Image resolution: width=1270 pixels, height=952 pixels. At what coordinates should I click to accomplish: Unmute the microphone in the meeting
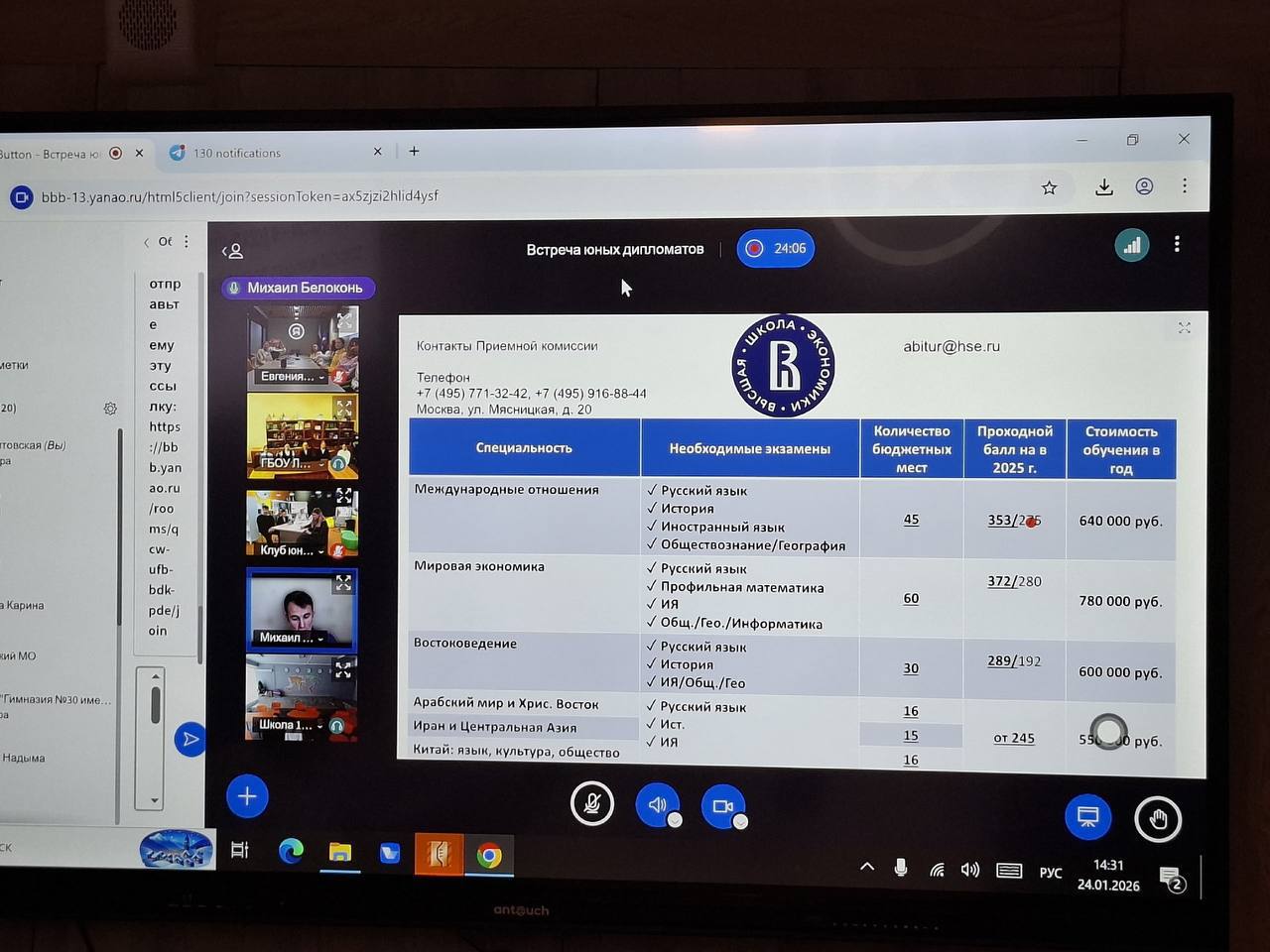coord(592,803)
